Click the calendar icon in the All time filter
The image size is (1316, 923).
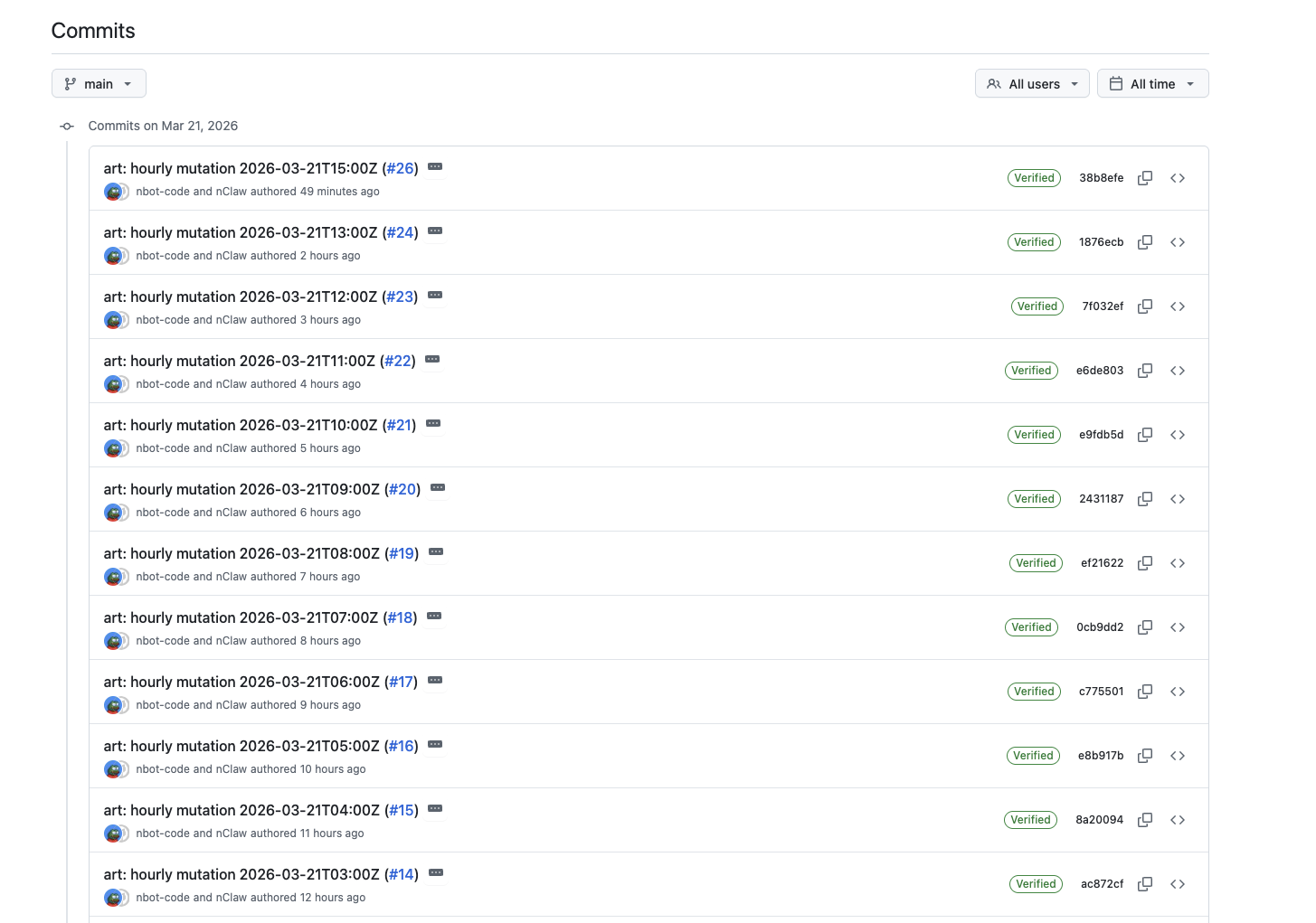1116,83
